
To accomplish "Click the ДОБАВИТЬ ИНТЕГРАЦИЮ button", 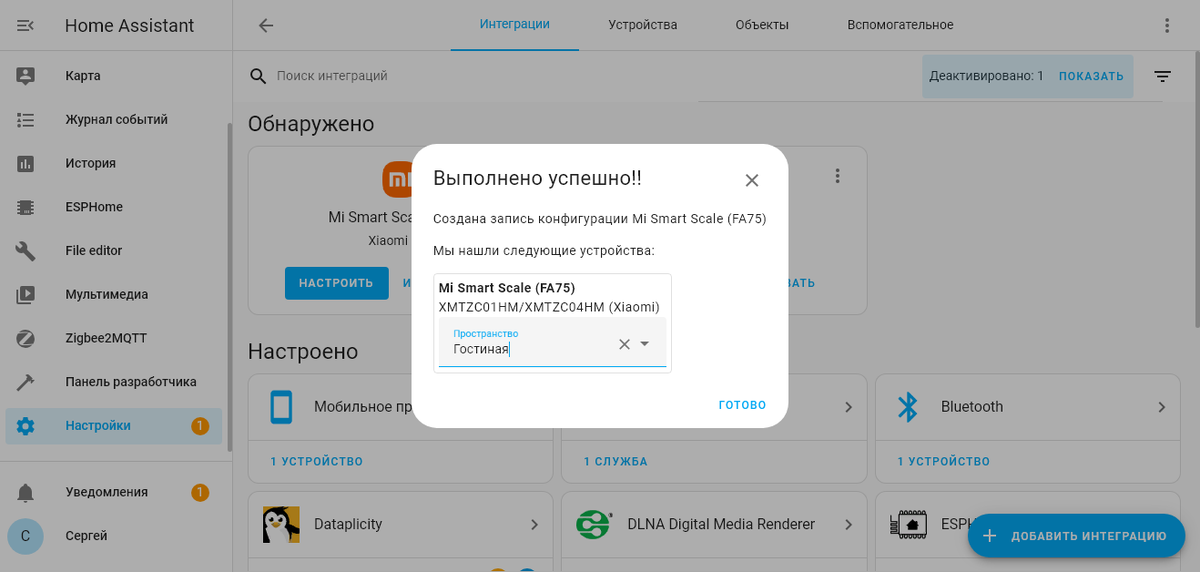I will pyautogui.click(x=1076, y=536).
